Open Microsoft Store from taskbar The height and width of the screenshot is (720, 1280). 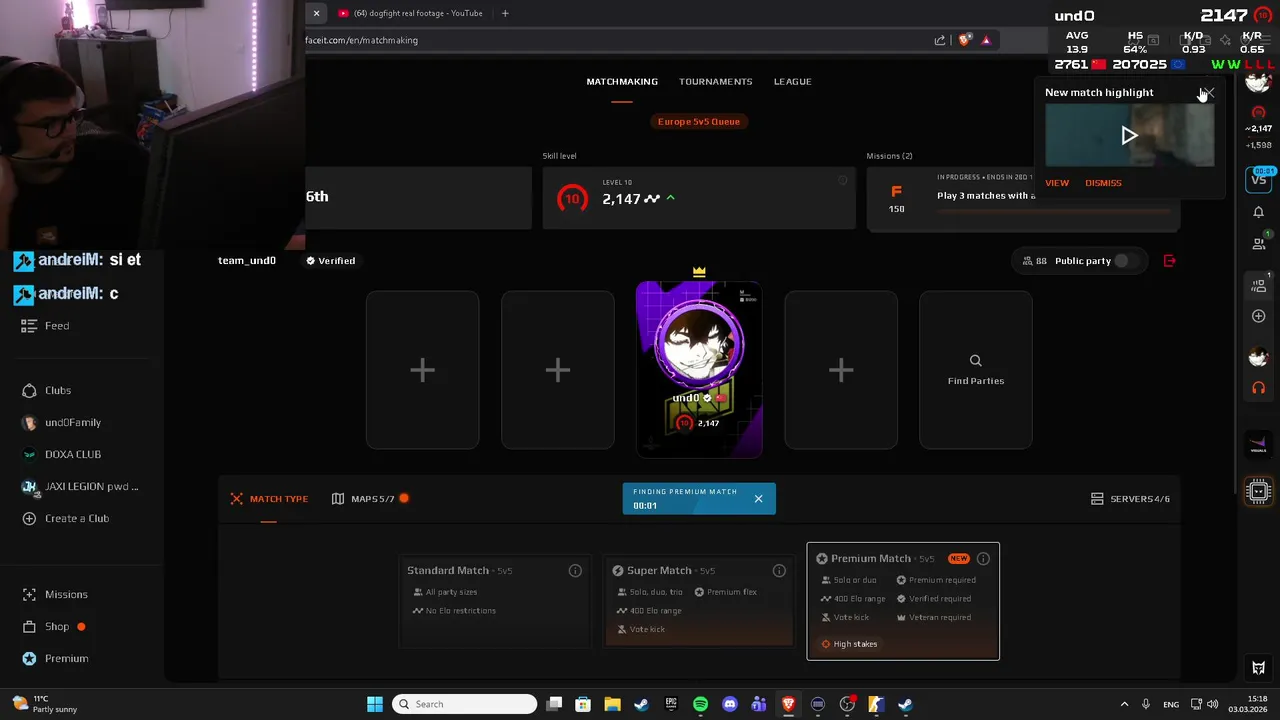[x=583, y=704]
